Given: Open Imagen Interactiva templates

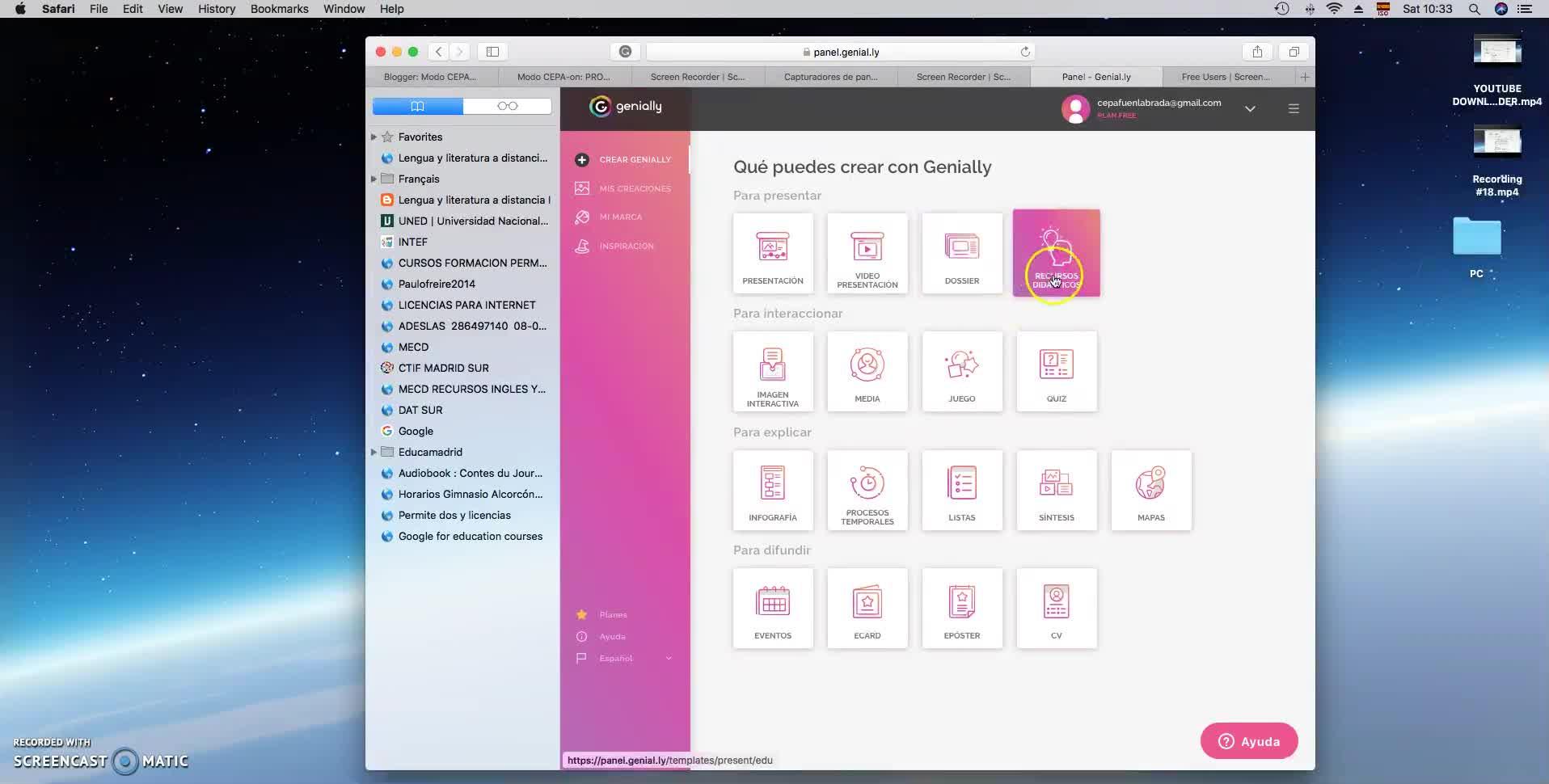Looking at the screenshot, I should (773, 372).
